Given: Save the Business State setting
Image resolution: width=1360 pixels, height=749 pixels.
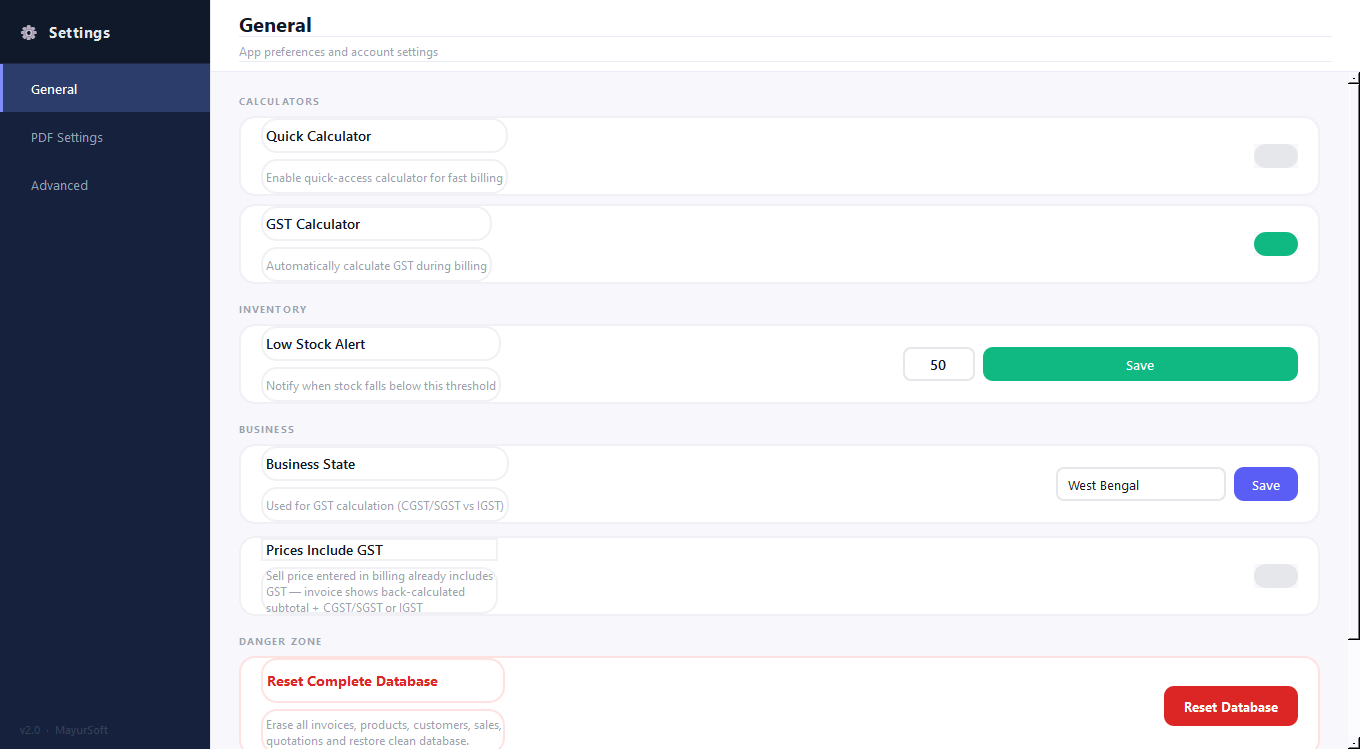Looking at the screenshot, I should pyautogui.click(x=1265, y=485).
